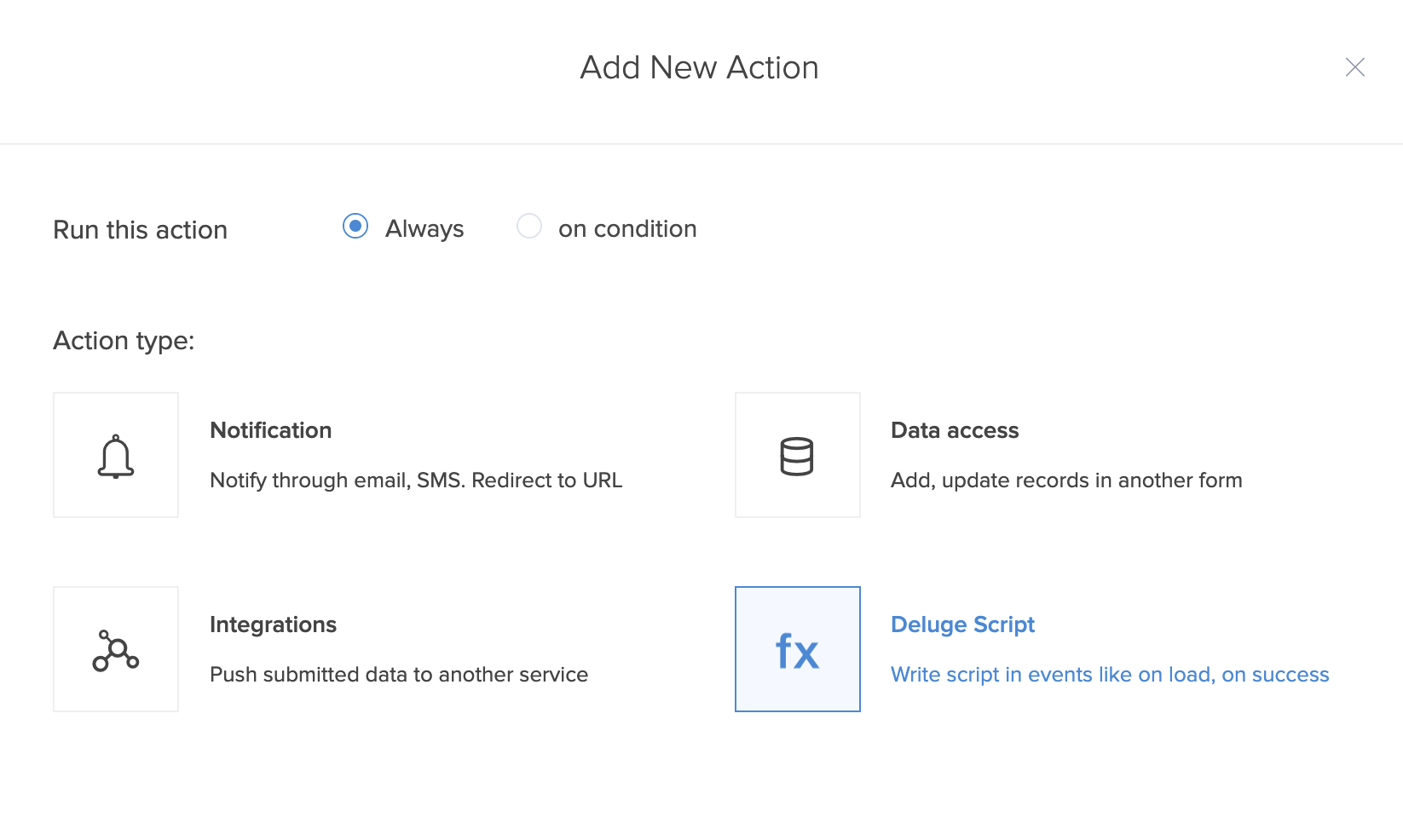The width and height of the screenshot is (1403, 840).
Task: Click the Always option label
Action: coord(424,229)
